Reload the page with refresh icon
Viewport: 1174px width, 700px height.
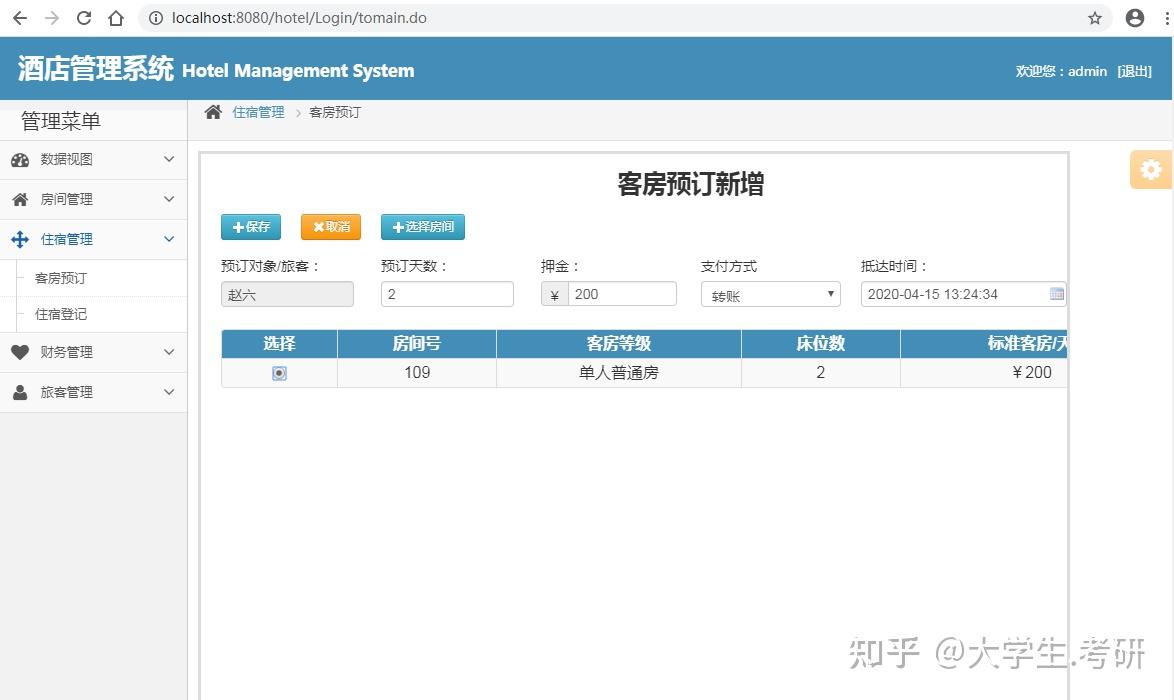pos(84,18)
